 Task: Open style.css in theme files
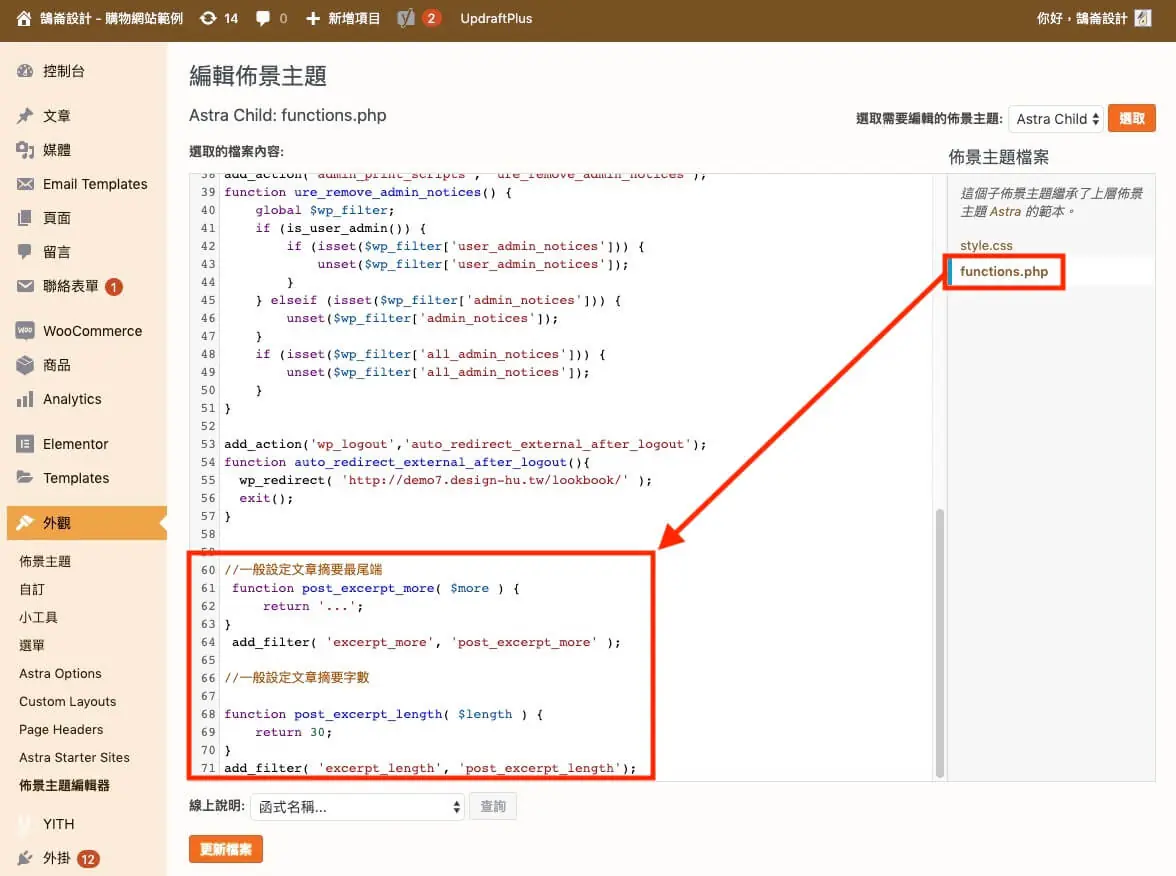986,245
